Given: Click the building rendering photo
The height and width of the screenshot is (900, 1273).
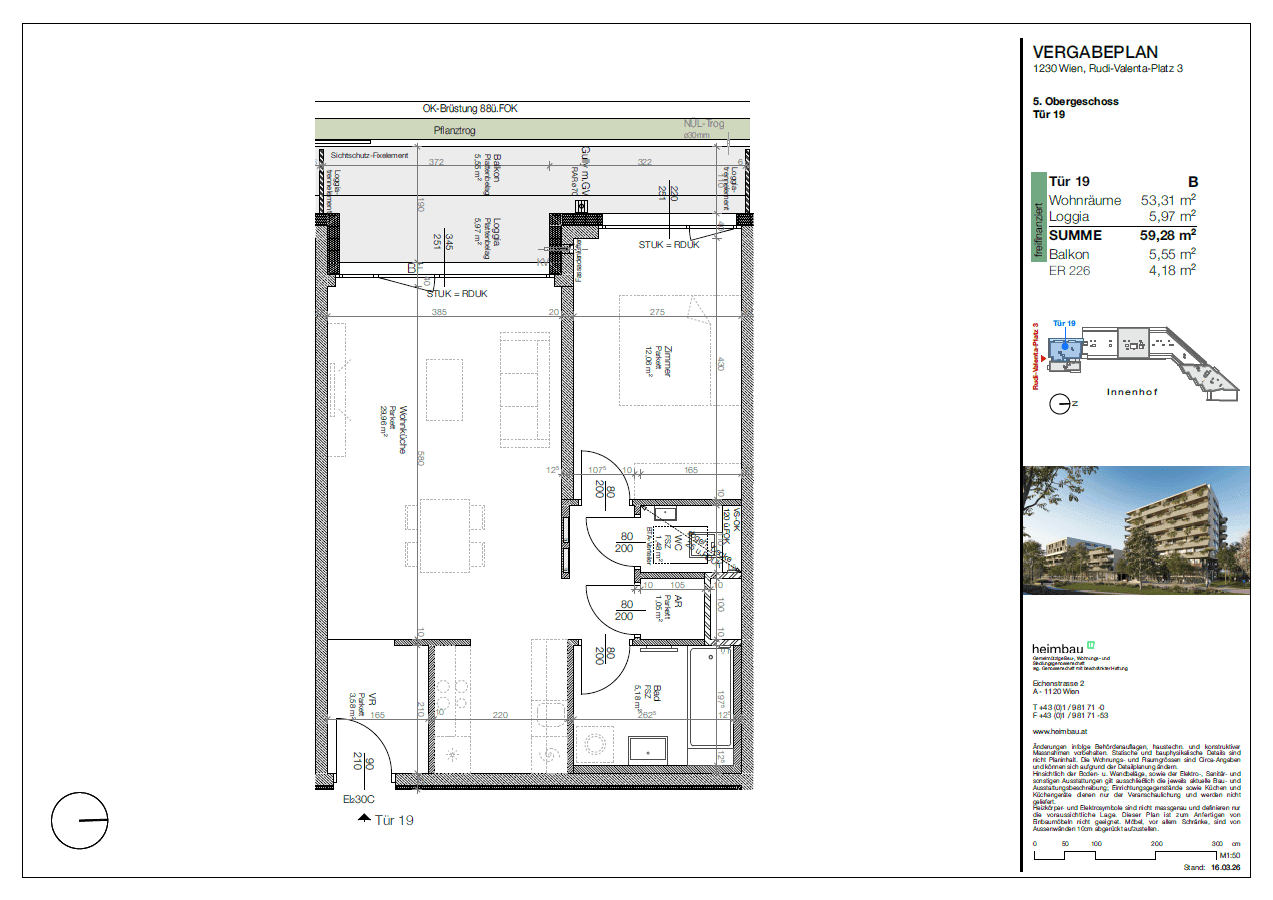Looking at the screenshot, I should 1136,530.
